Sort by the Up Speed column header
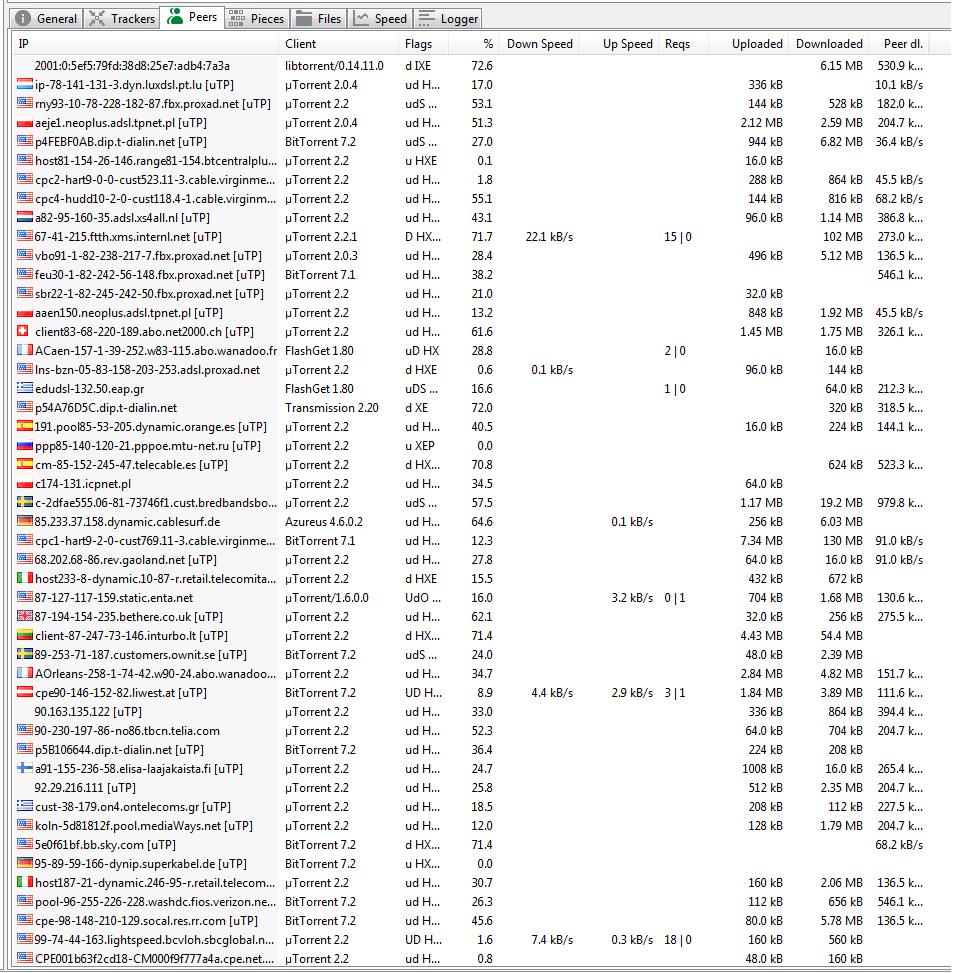The image size is (960, 973). pyautogui.click(x=619, y=43)
